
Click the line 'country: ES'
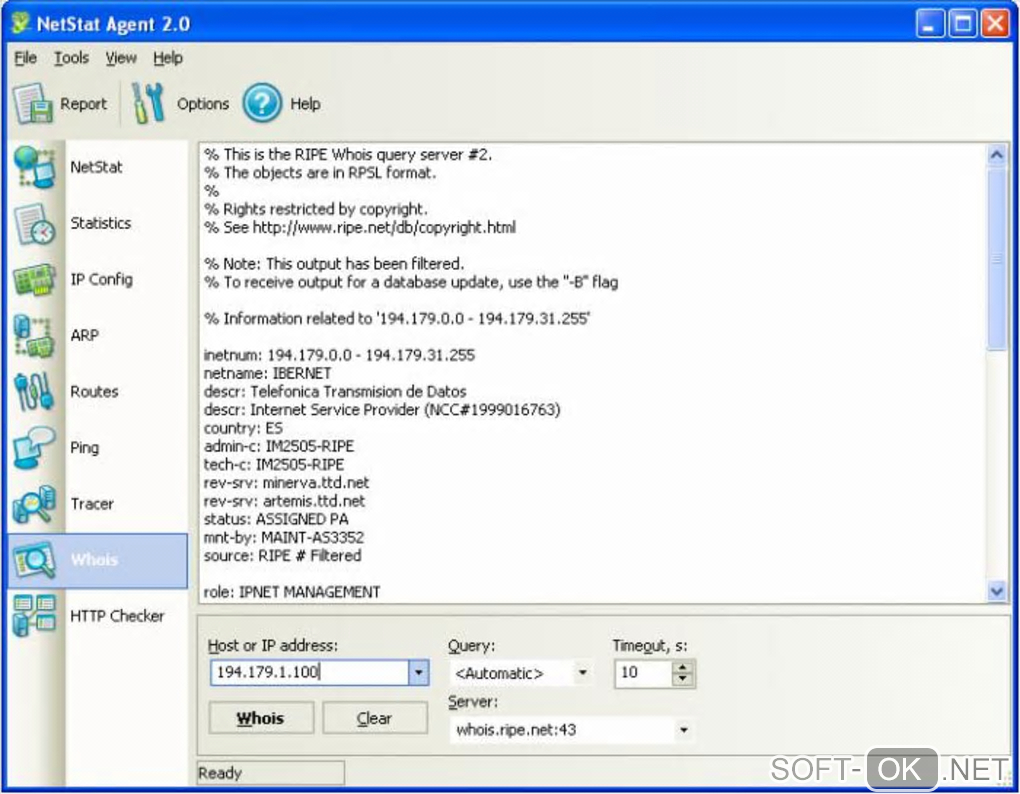click(x=243, y=428)
